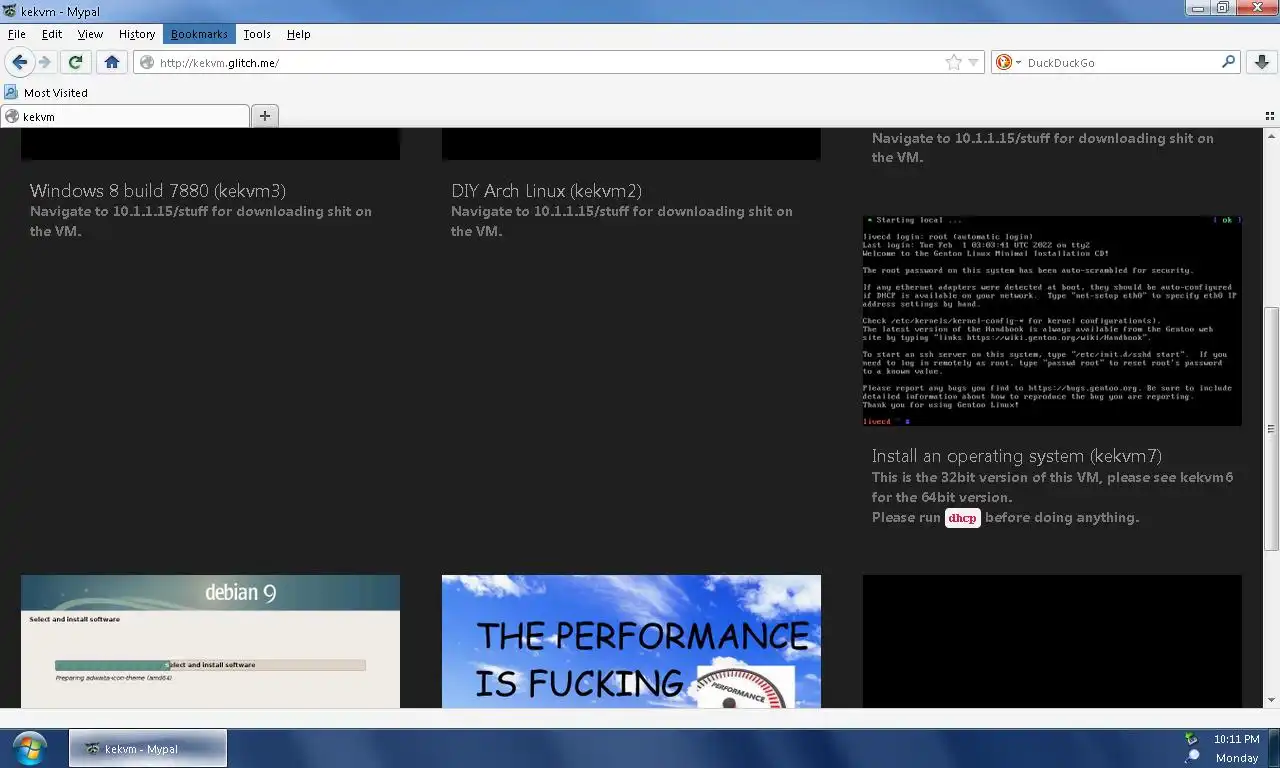The image size is (1280, 768).
Task: Select the kekvm tab
Action: click(125, 116)
